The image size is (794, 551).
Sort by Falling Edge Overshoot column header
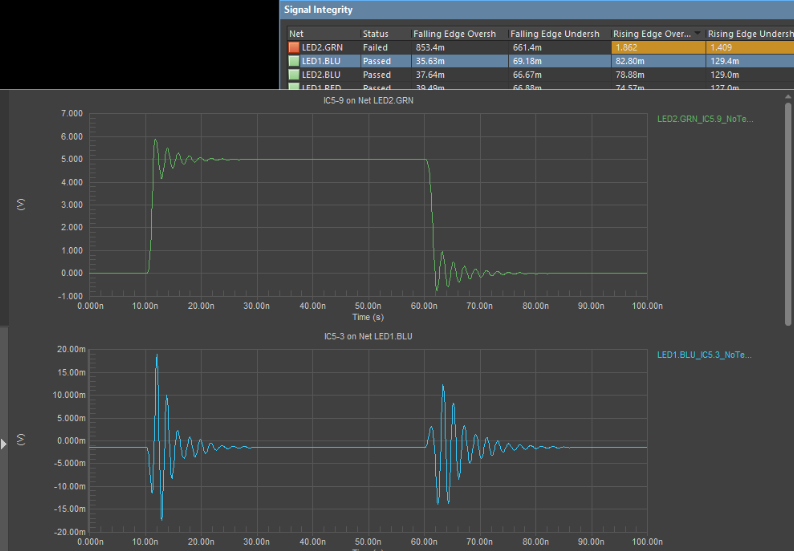459,34
